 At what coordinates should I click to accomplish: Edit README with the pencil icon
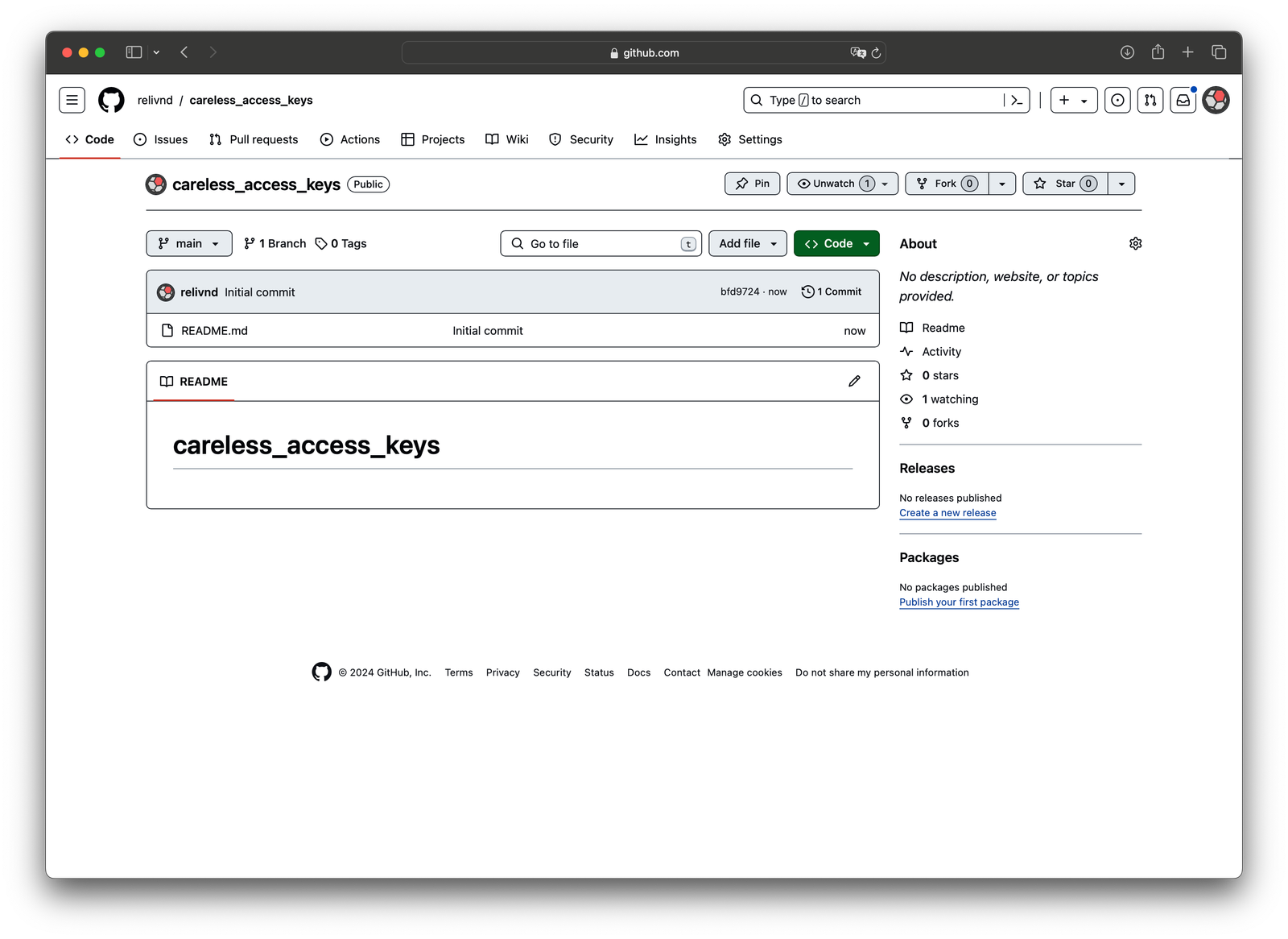point(854,381)
